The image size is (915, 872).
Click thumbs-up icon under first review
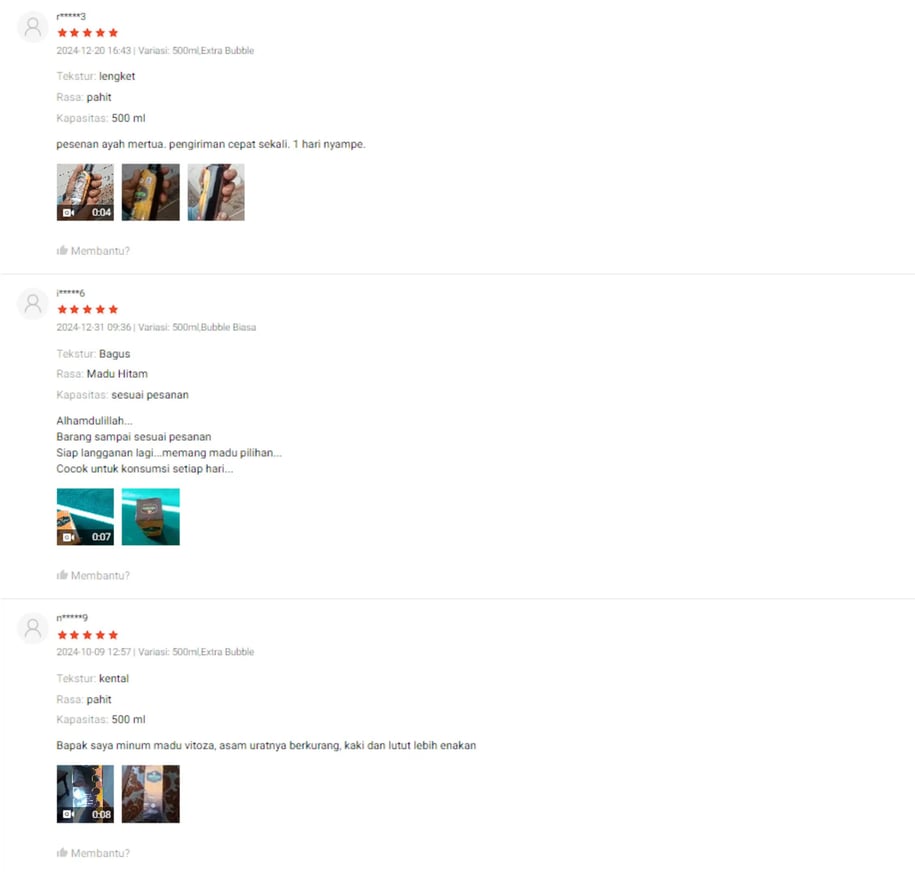62,250
